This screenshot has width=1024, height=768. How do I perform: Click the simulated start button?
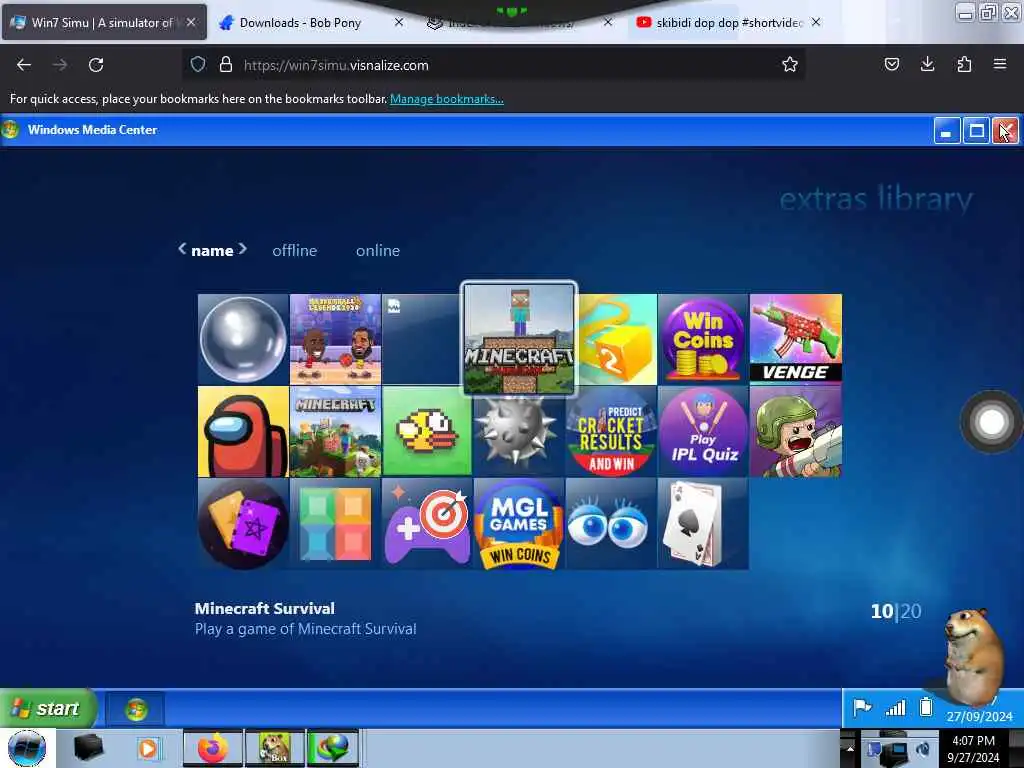click(x=48, y=708)
